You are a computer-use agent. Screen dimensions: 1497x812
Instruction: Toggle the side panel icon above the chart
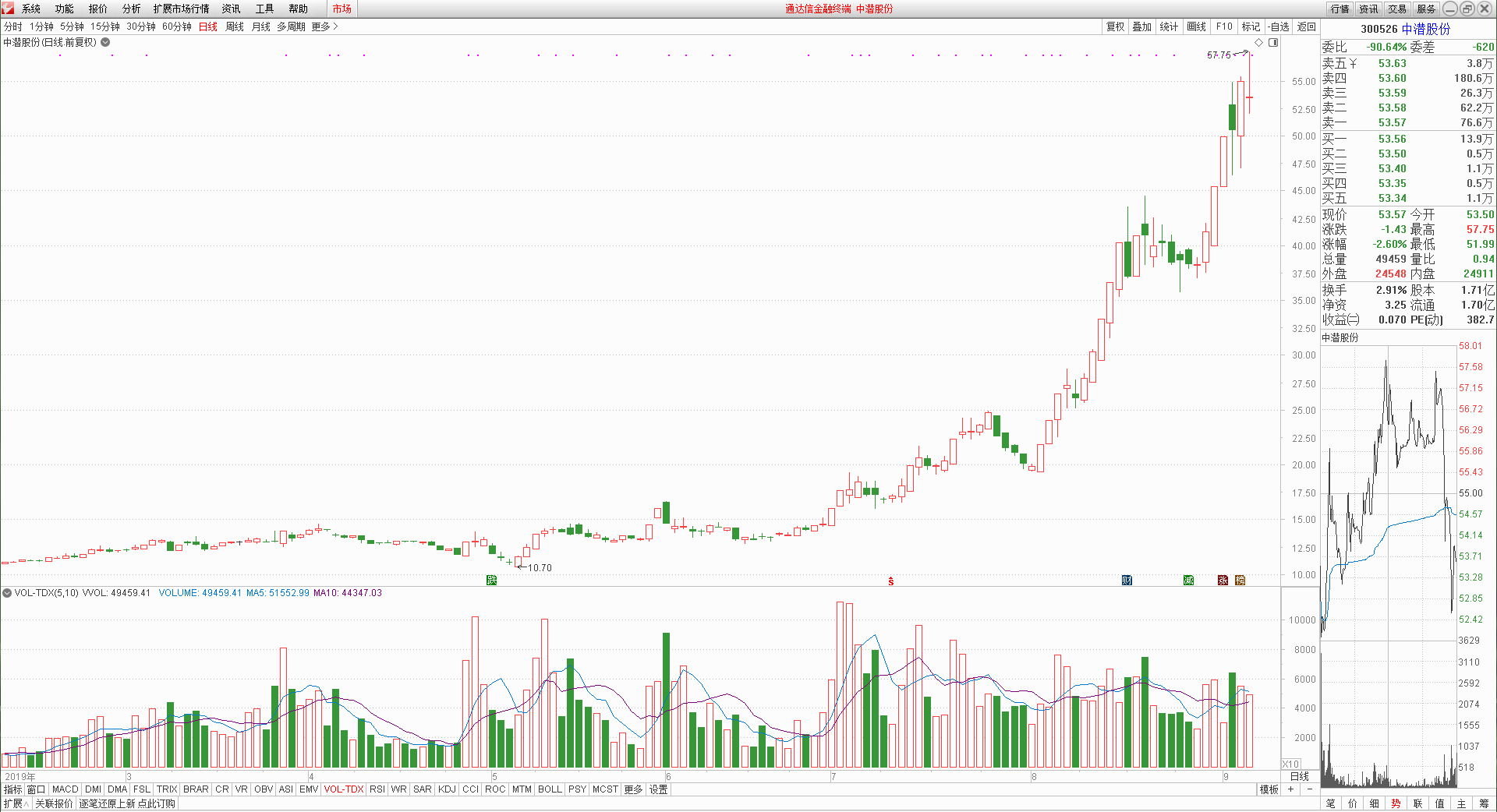[1273, 42]
